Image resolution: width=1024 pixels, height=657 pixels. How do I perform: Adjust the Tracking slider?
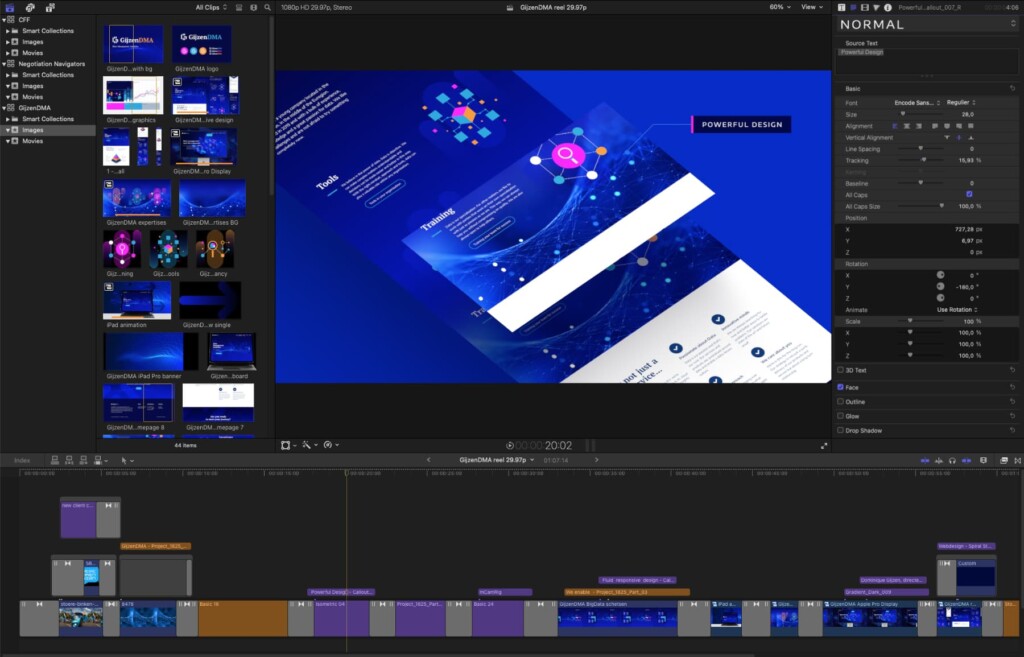[x=923, y=160]
